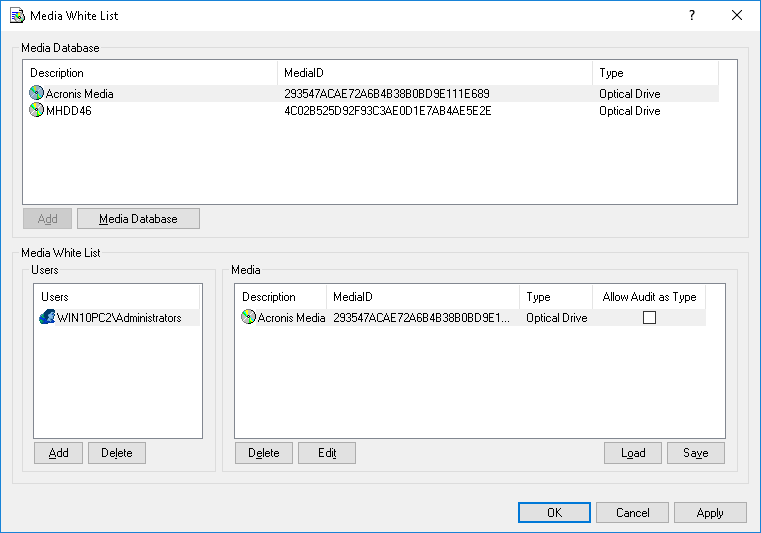Click the MHDD46 disc icon
The image size is (761, 533).
[x=37, y=111]
